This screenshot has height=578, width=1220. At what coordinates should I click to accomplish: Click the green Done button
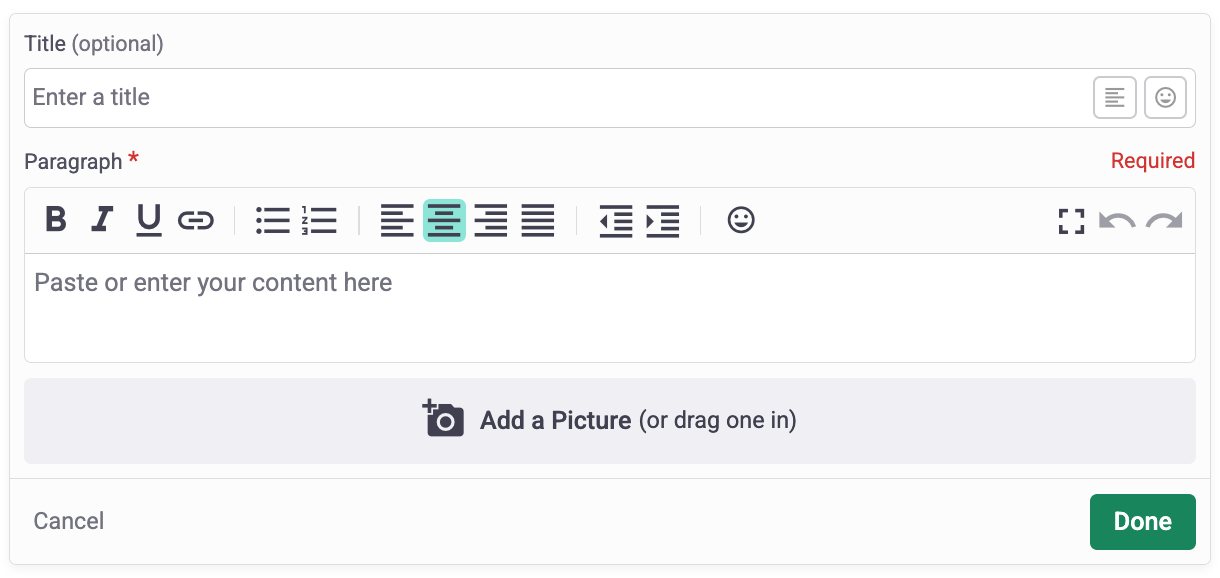pyautogui.click(x=1142, y=522)
